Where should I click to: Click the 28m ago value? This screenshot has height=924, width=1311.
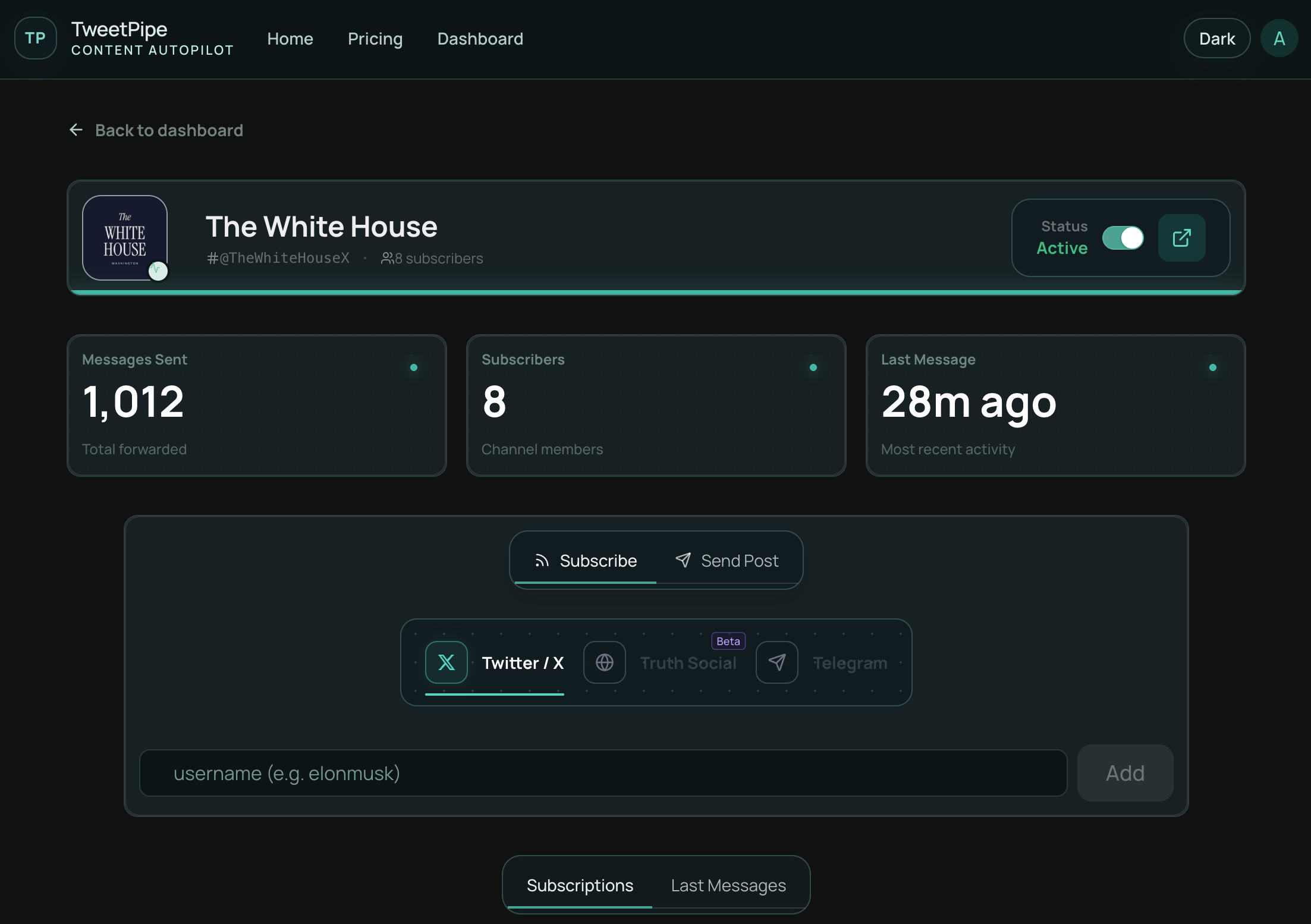[x=969, y=404]
